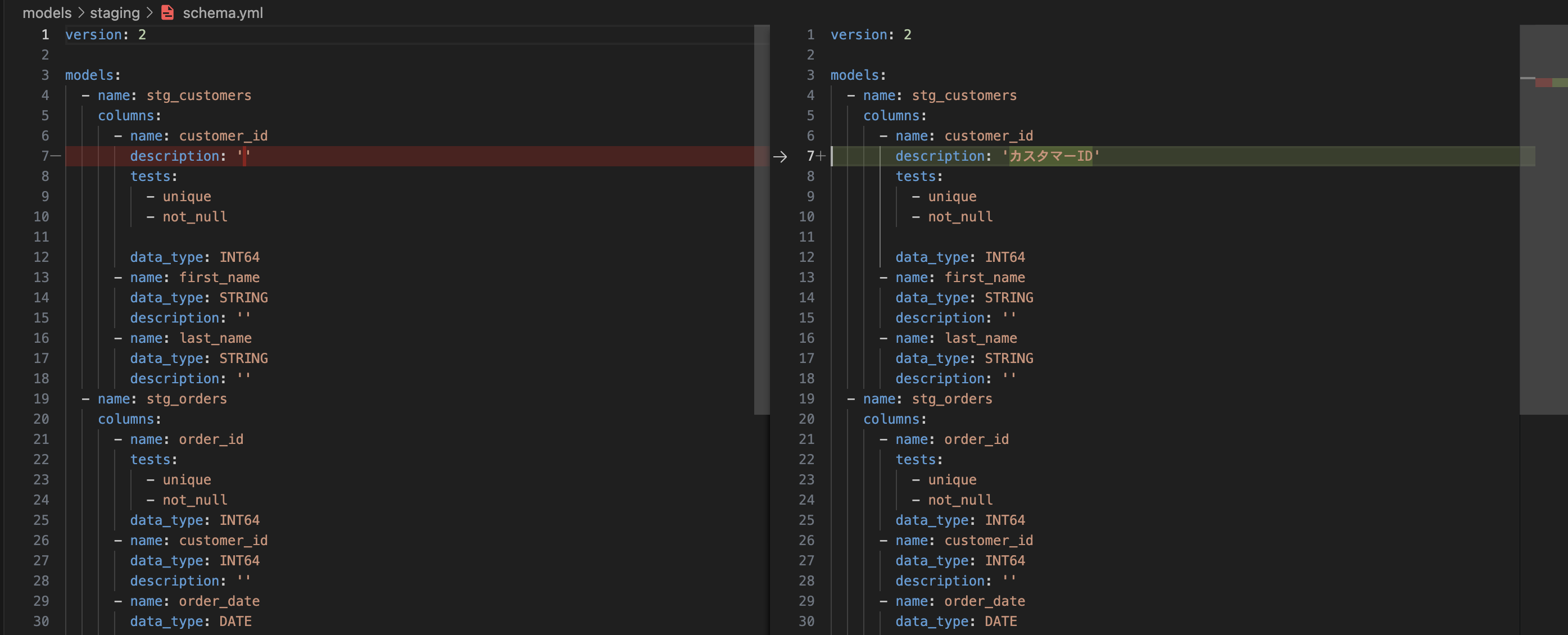Click 'customer_id' on right line 6
This screenshot has width=1568, height=635.
point(989,137)
